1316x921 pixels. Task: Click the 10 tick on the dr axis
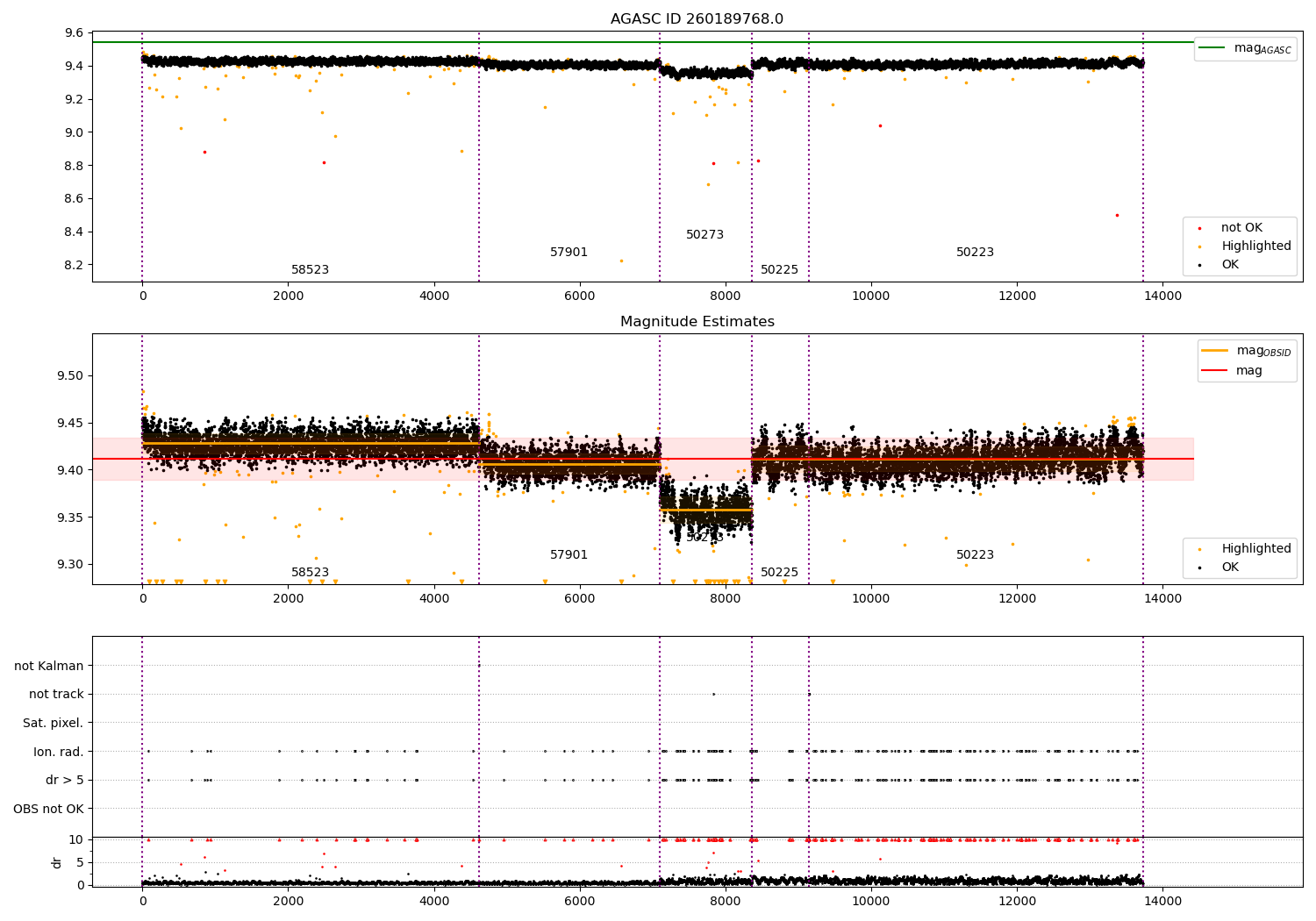pyautogui.click(x=76, y=839)
